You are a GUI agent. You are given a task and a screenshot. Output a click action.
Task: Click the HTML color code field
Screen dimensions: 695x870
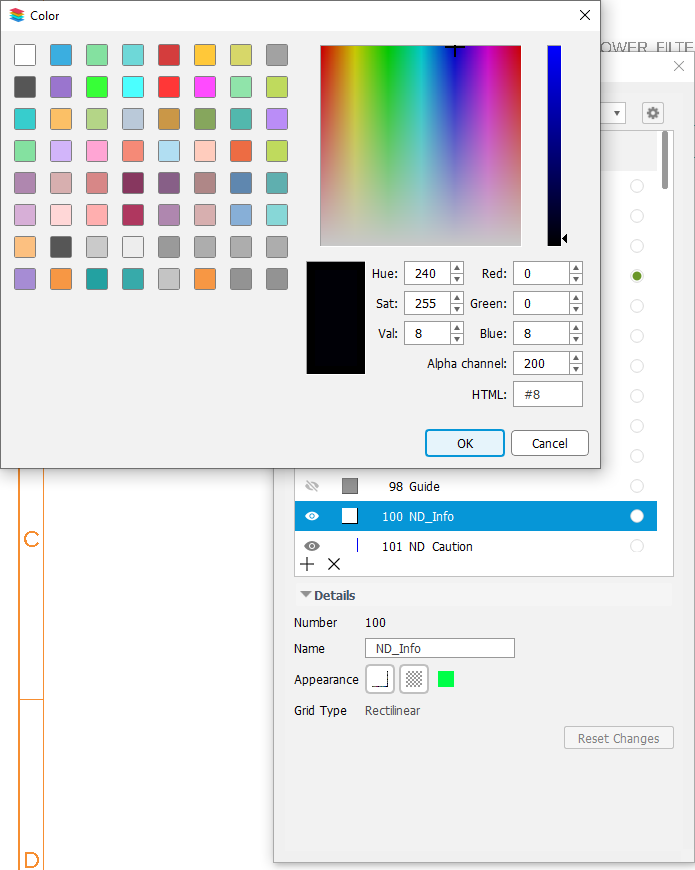547,394
